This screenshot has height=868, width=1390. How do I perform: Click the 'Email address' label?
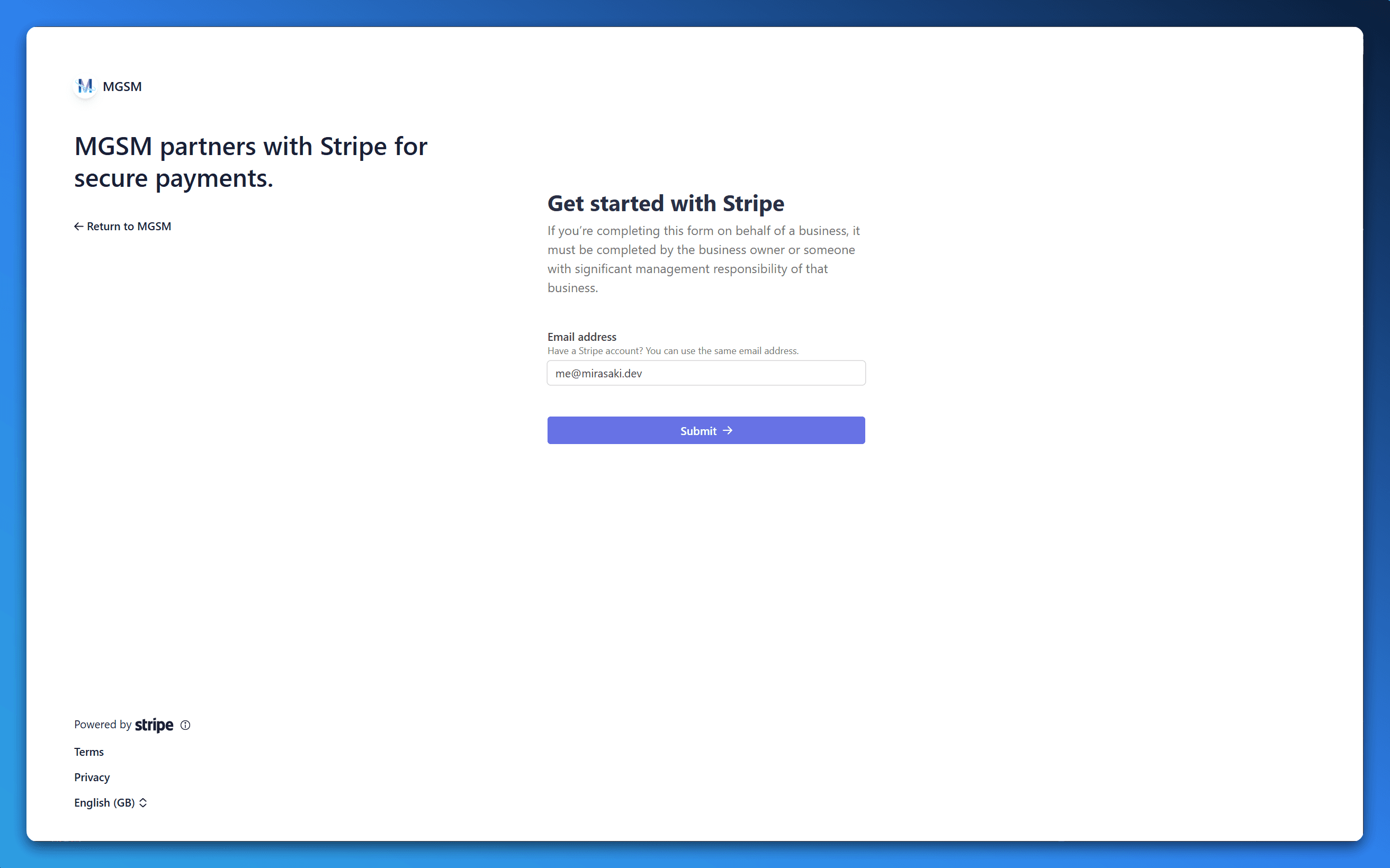[x=582, y=337]
